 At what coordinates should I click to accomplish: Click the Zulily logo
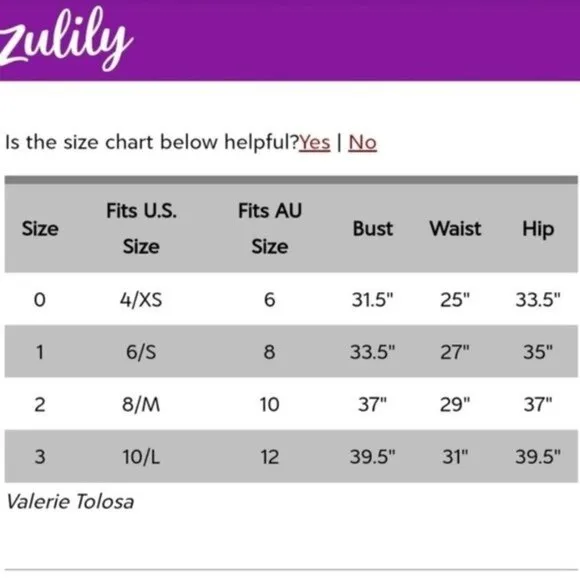tap(66, 39)
